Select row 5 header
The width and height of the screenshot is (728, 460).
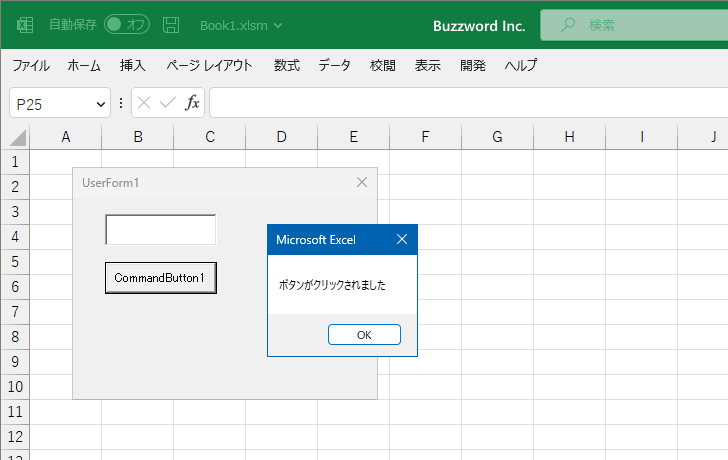point(15,262)
